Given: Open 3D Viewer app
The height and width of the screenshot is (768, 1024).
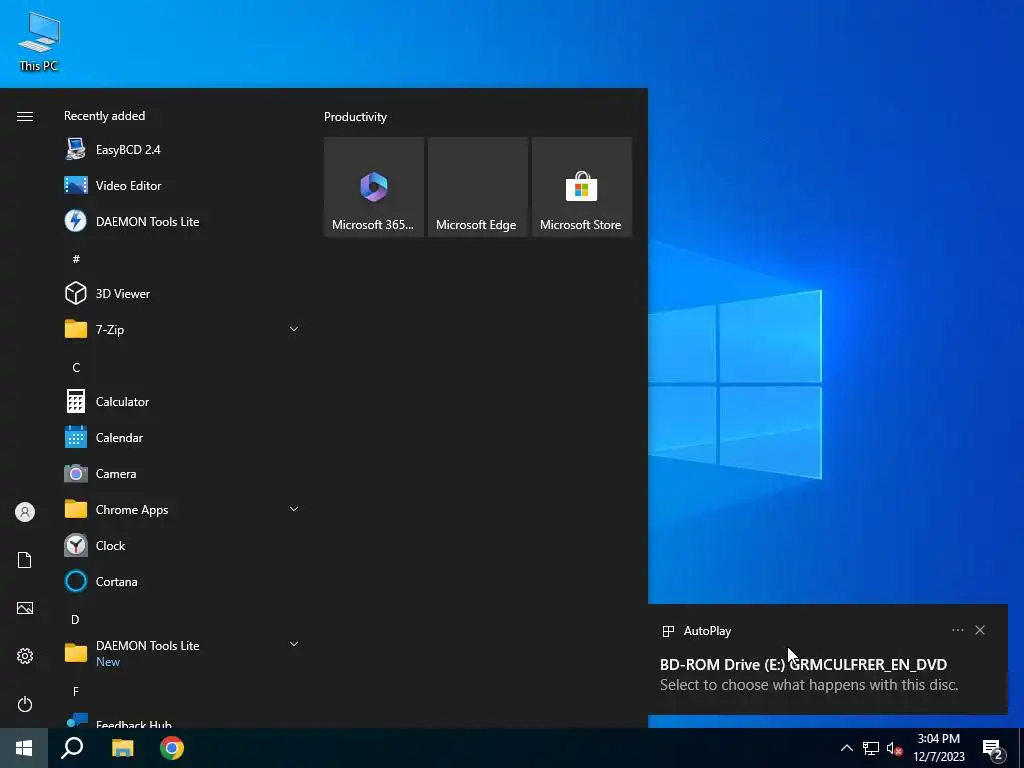Looking at the screenshot, I should (182, 293).
